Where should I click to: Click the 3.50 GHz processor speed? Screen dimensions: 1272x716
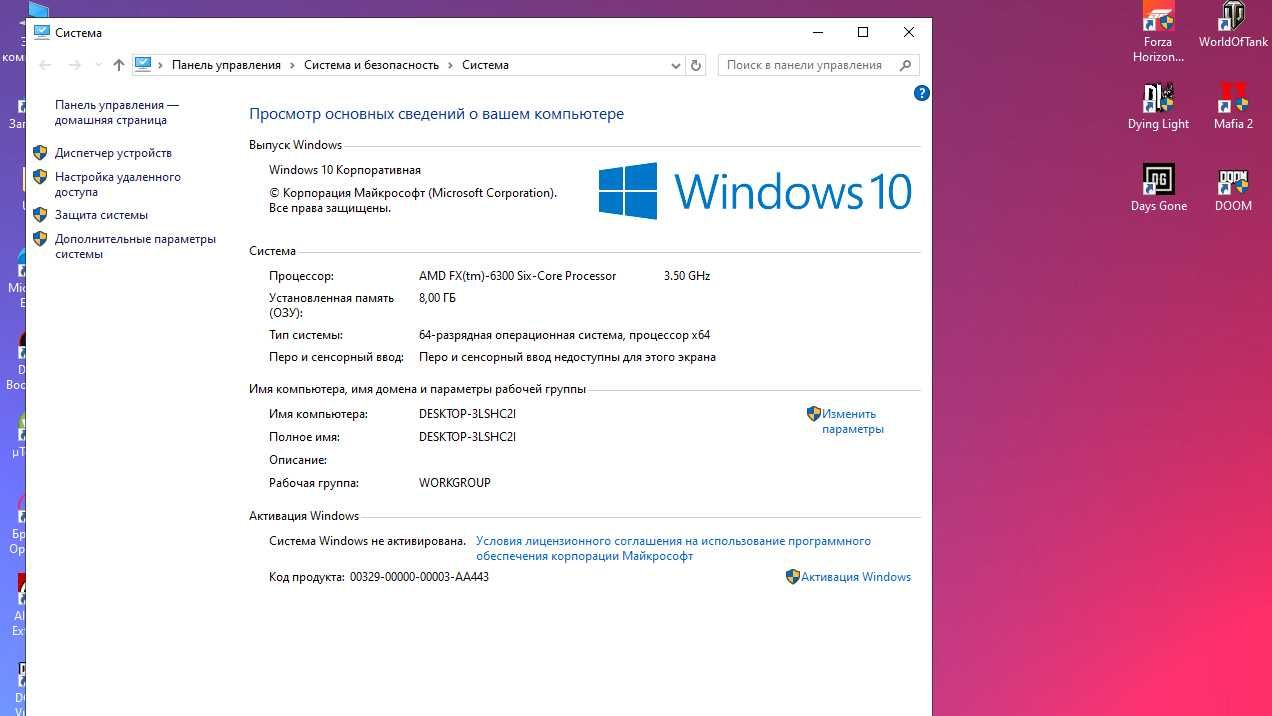point(687,276)
